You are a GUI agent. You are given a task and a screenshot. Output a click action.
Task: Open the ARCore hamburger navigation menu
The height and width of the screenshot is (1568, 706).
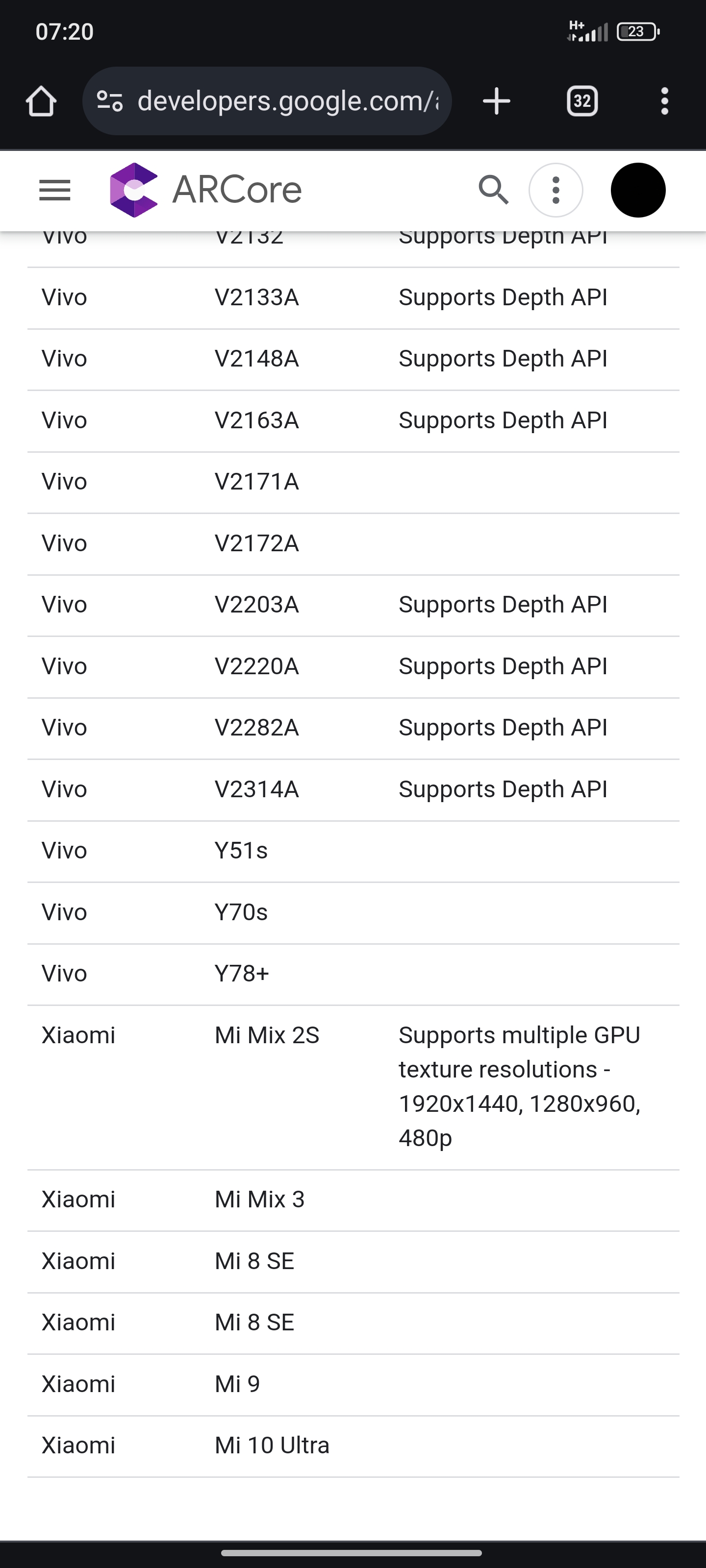click(x=55, y=191)
